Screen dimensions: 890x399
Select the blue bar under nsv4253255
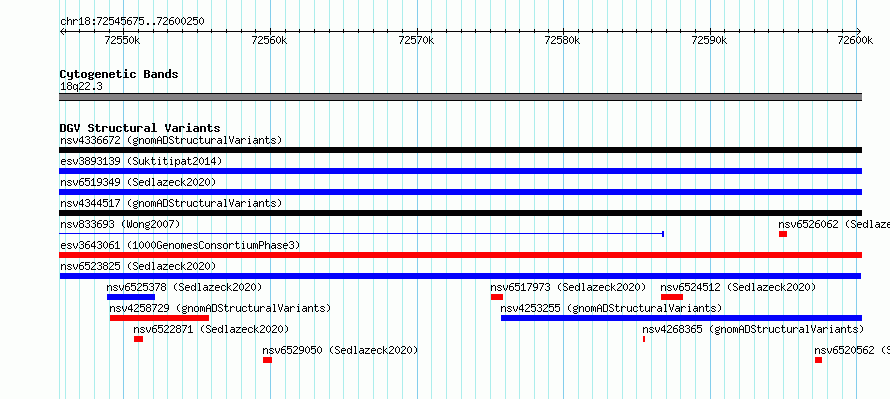point(681,318)
